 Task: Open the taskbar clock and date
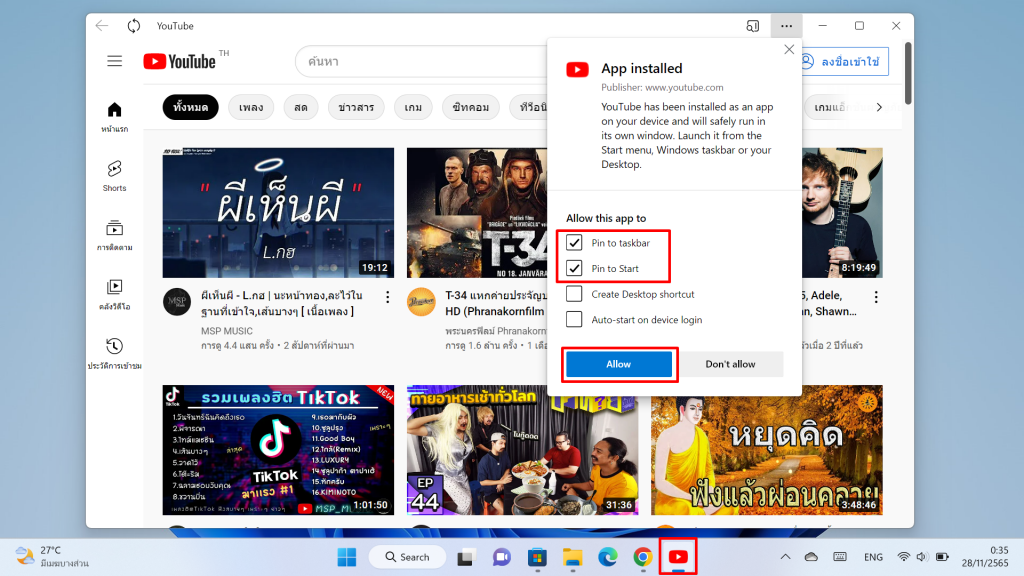[x=985, y=556]
